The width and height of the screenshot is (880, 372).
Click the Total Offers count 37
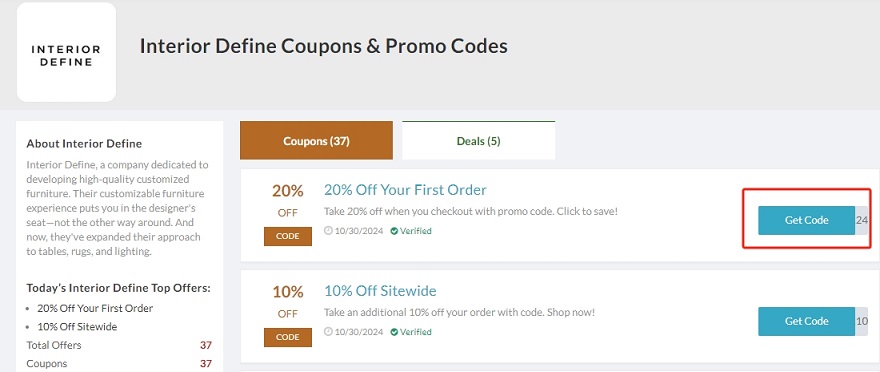pyautogui.click(x=206, y=345)
